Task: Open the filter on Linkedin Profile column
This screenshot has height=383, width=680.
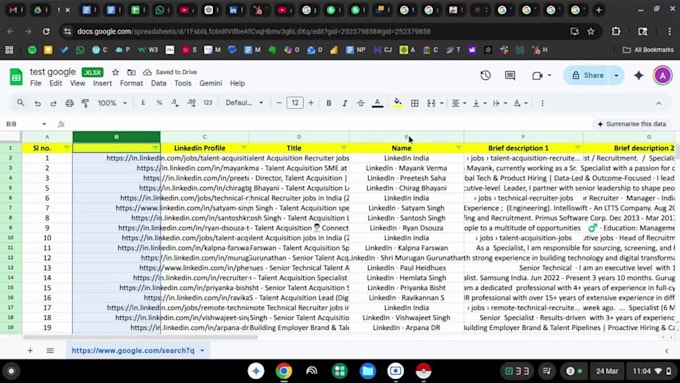Action: pyautogui.click(x=243, y=148)
